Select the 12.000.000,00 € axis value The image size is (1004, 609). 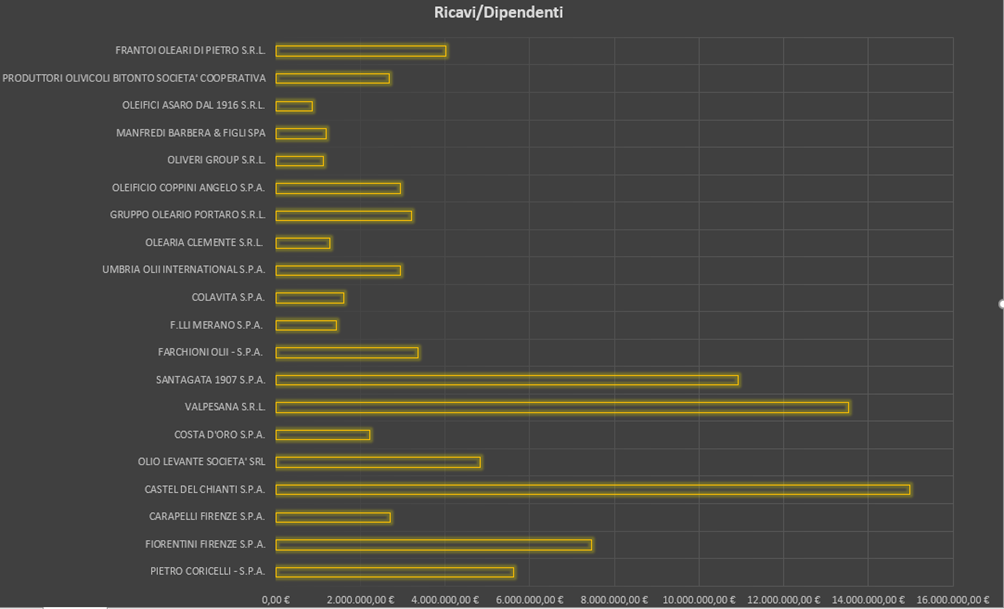783,599
